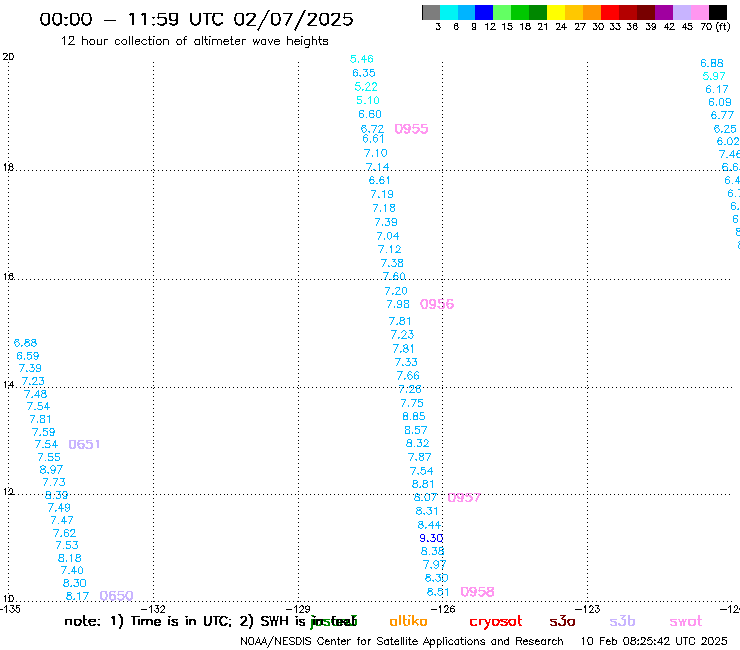Click the wave height value 8.81
This screenshot has width=740, height=650.
click(x=423, y=484)
